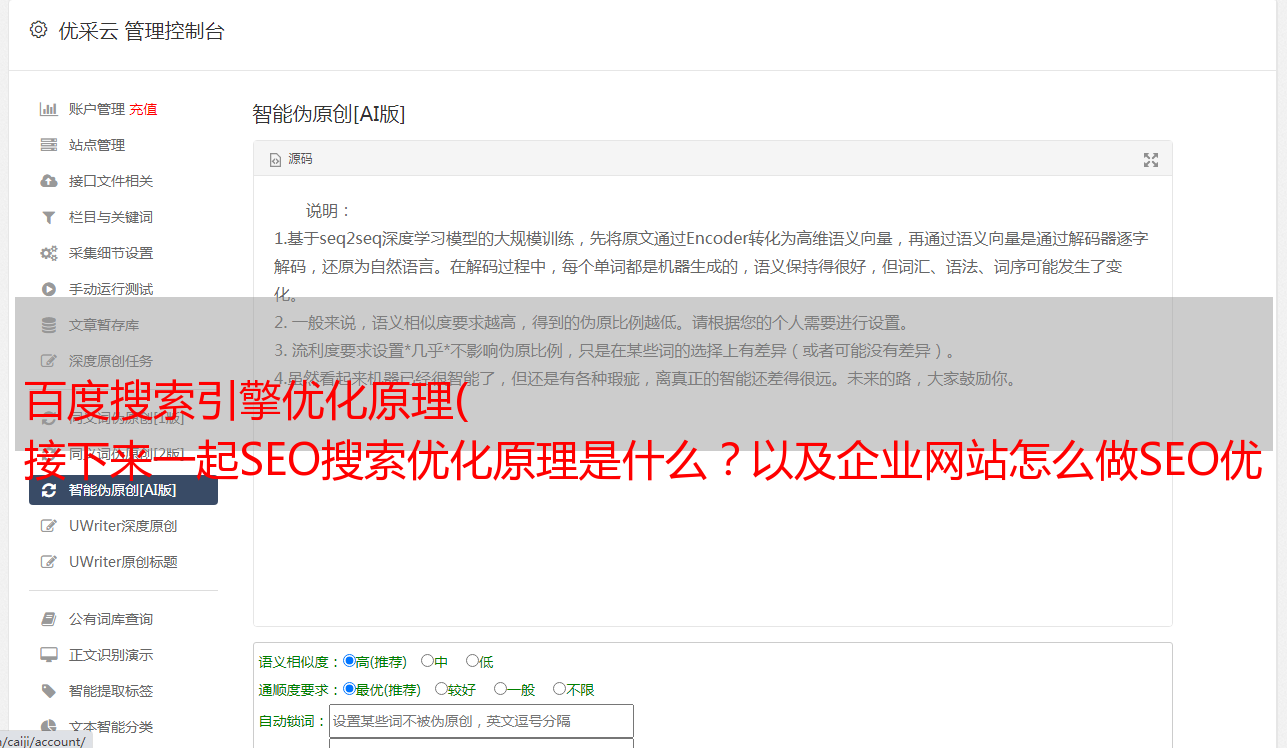
Task: Click the gear icon beside 优采云 管理控制台
Action: point(38,30)
